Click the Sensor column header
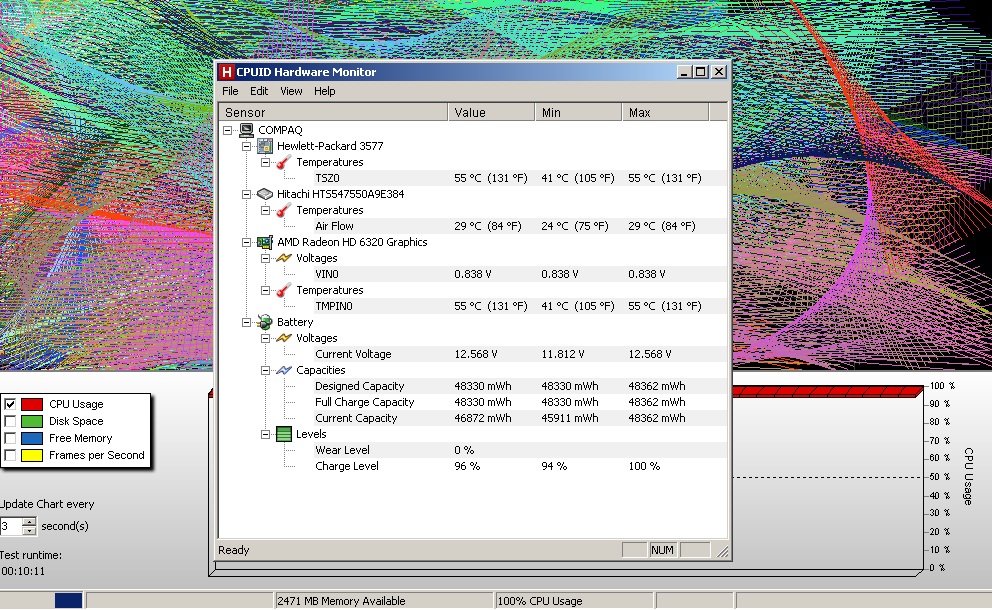992x610 pixels. pyautogui.click(x=333, y=113)
